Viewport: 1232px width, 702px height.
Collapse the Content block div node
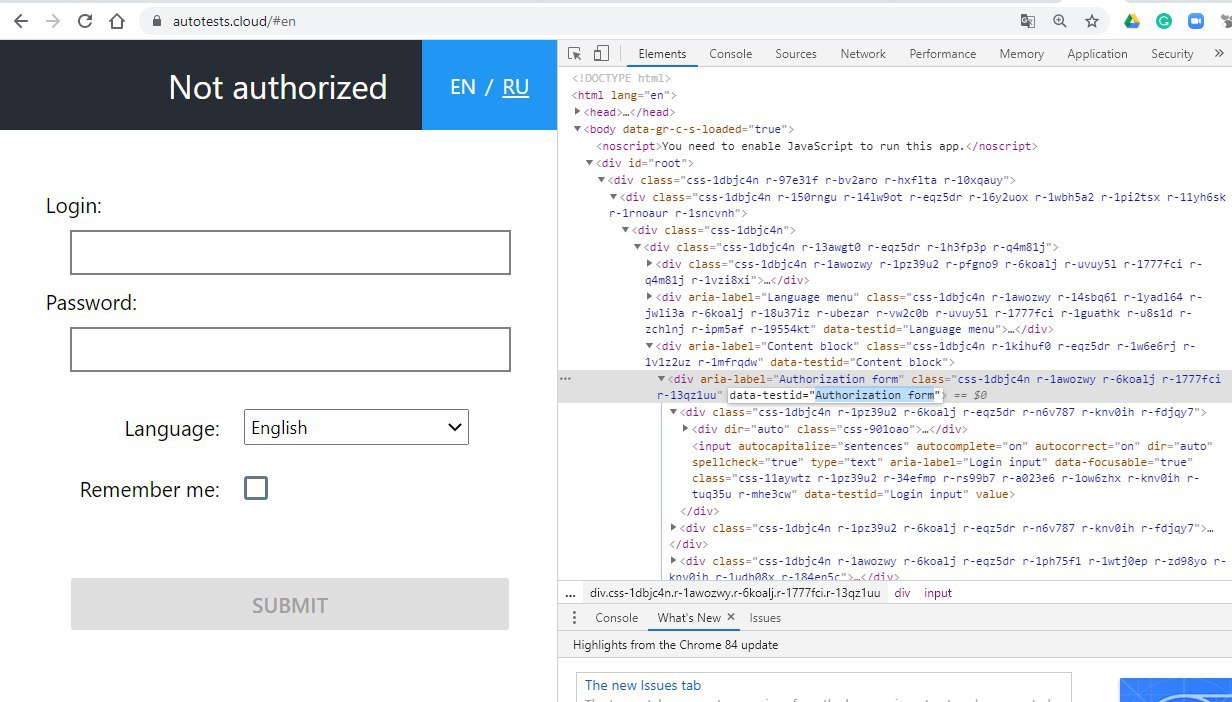(x=650, y=346)
